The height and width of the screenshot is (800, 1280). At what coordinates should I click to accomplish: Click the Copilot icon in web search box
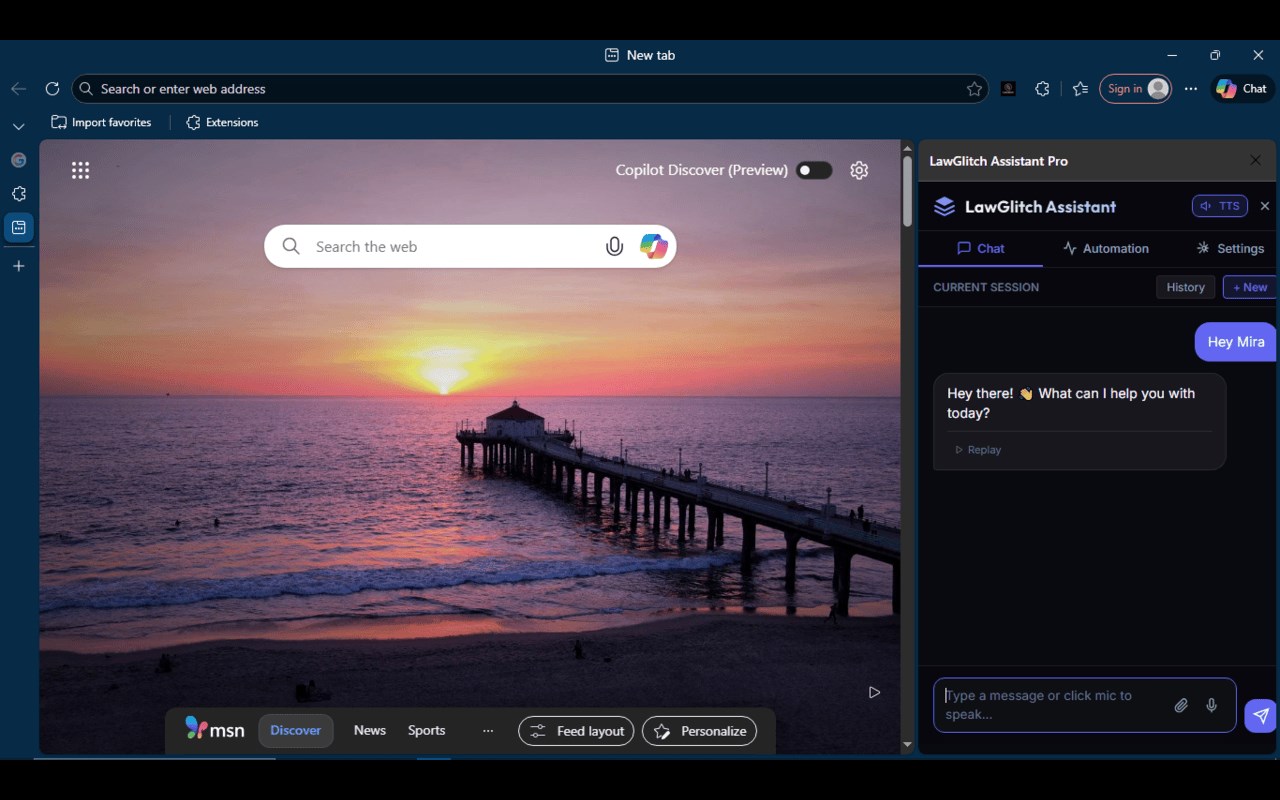654,246
